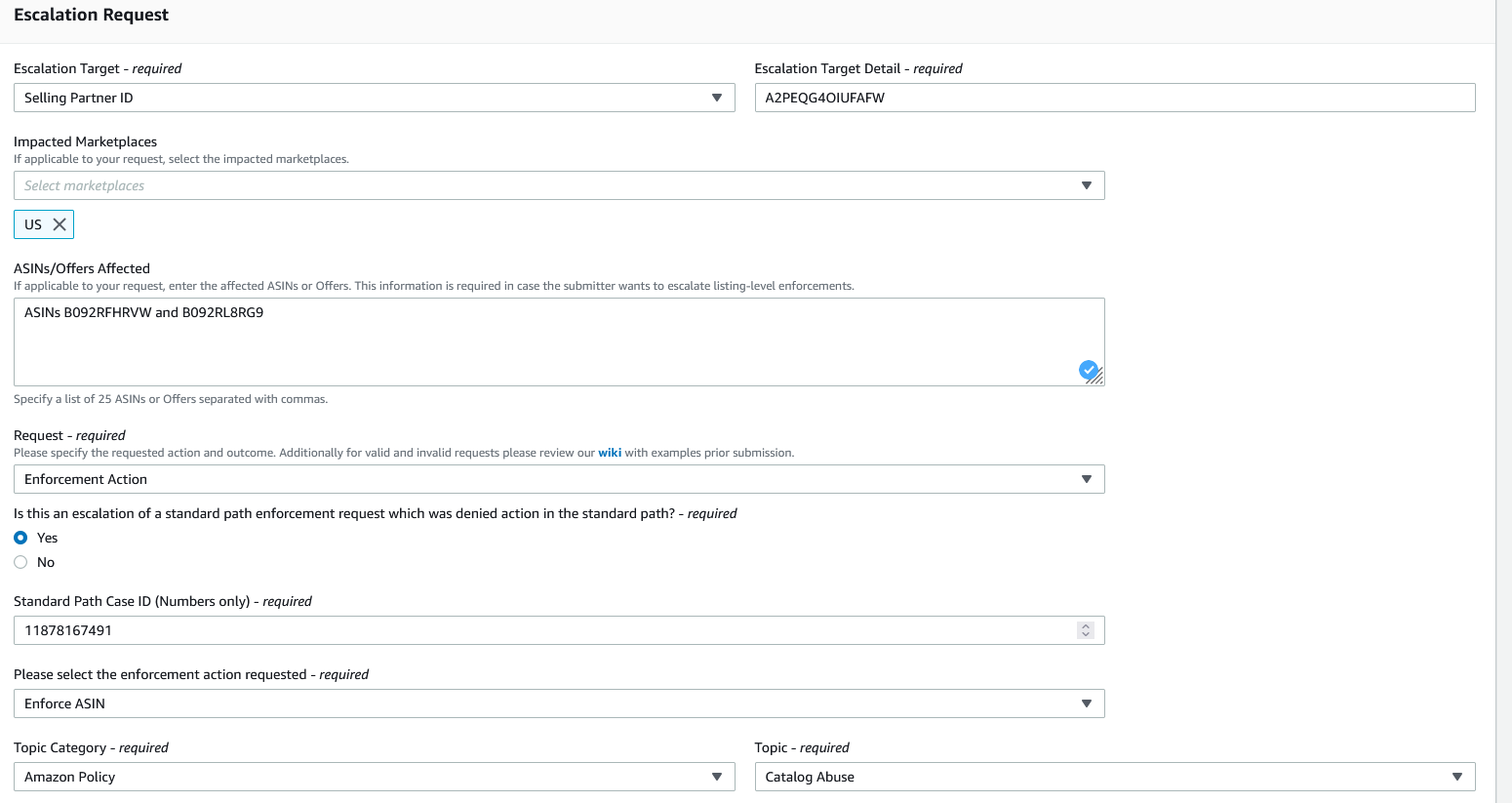Expand the Topic dropdown showing Catalog Abuse
This screenshot has width=1512, height=803.
[1457, 777]
